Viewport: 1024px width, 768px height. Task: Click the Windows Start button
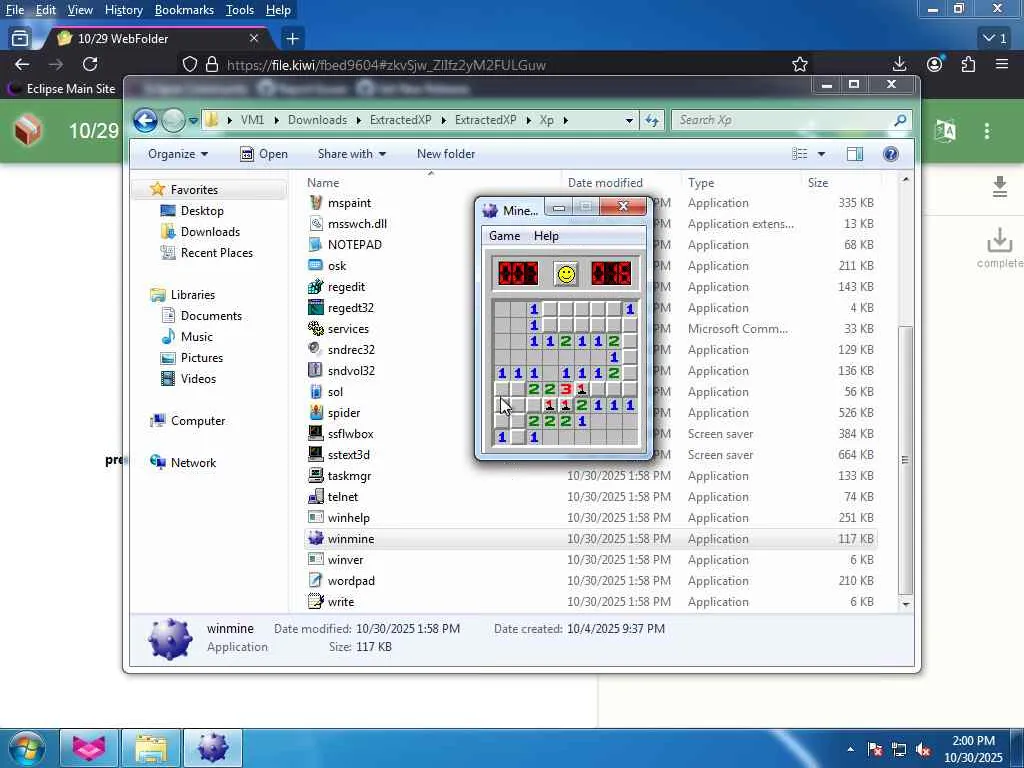point(27,748)
